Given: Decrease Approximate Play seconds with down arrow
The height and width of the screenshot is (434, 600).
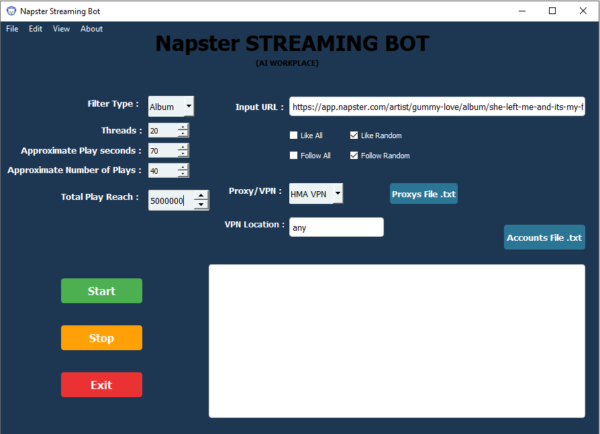Looking at the screenshot, I should click(183, 153).
